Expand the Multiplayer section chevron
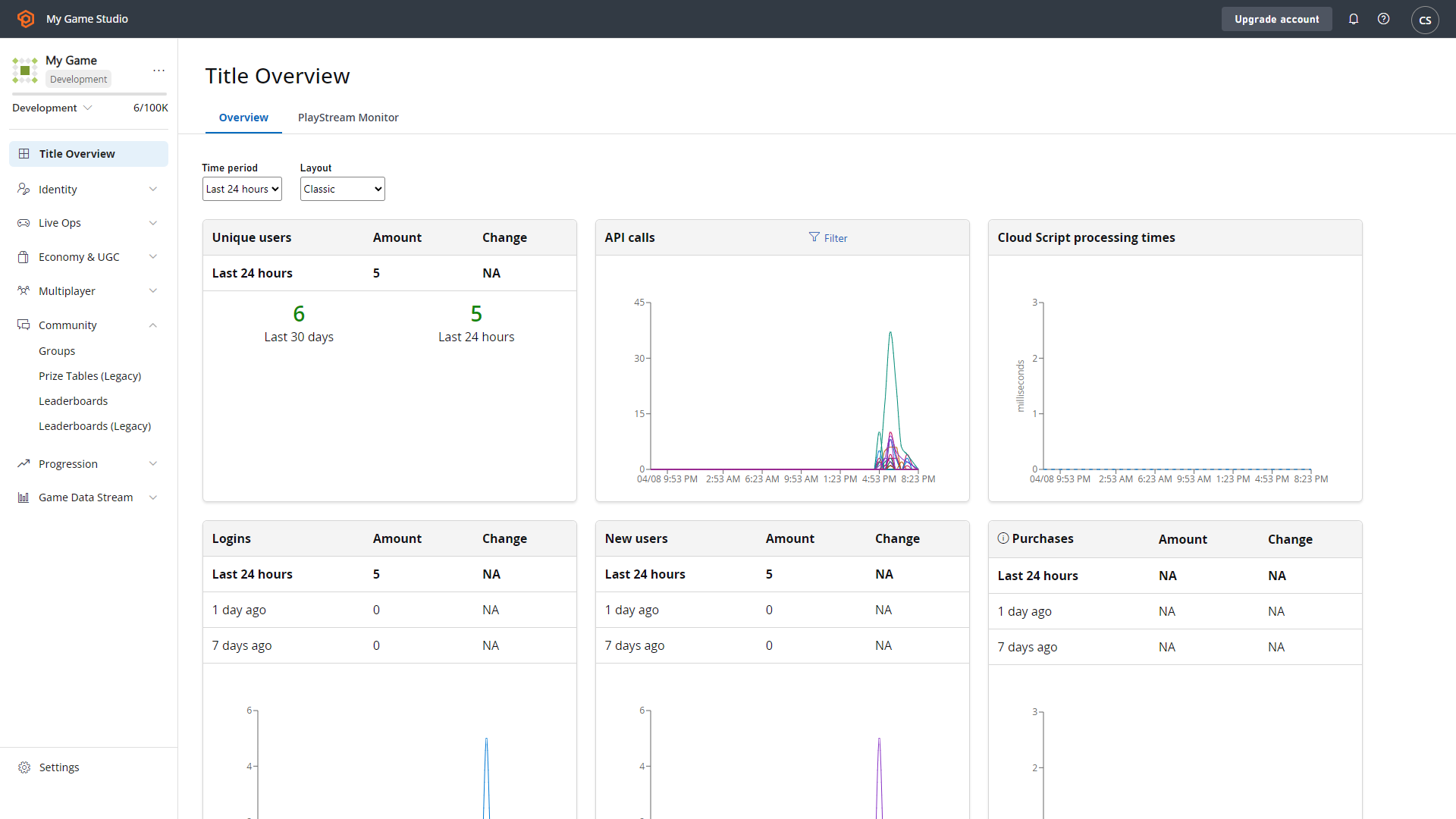Screen dimensions: 1456x819 153,290
